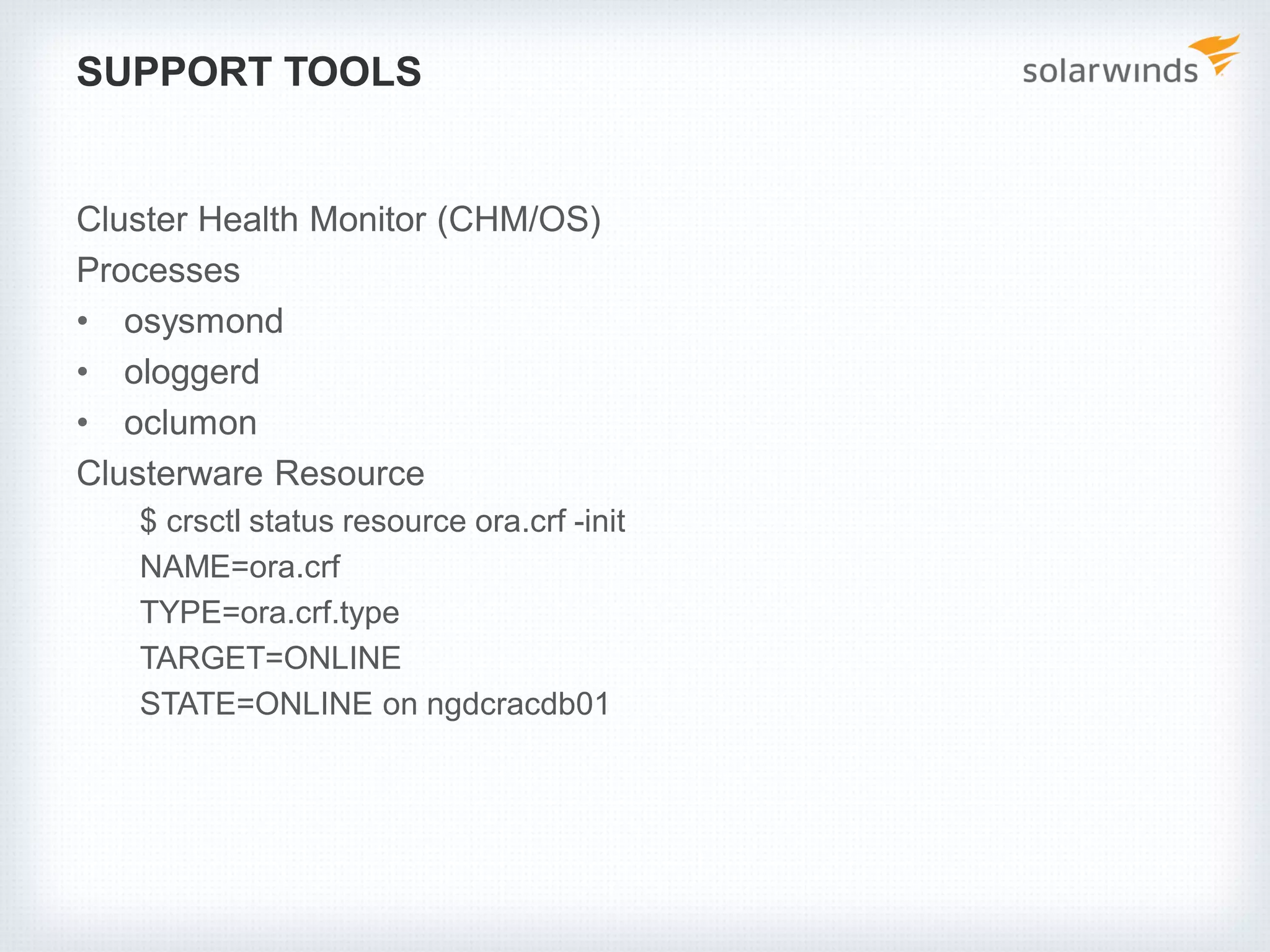This screenshot has height=952, width=1270.
Task: Click the 'ologgerd' bullet item
Action: 192,372
